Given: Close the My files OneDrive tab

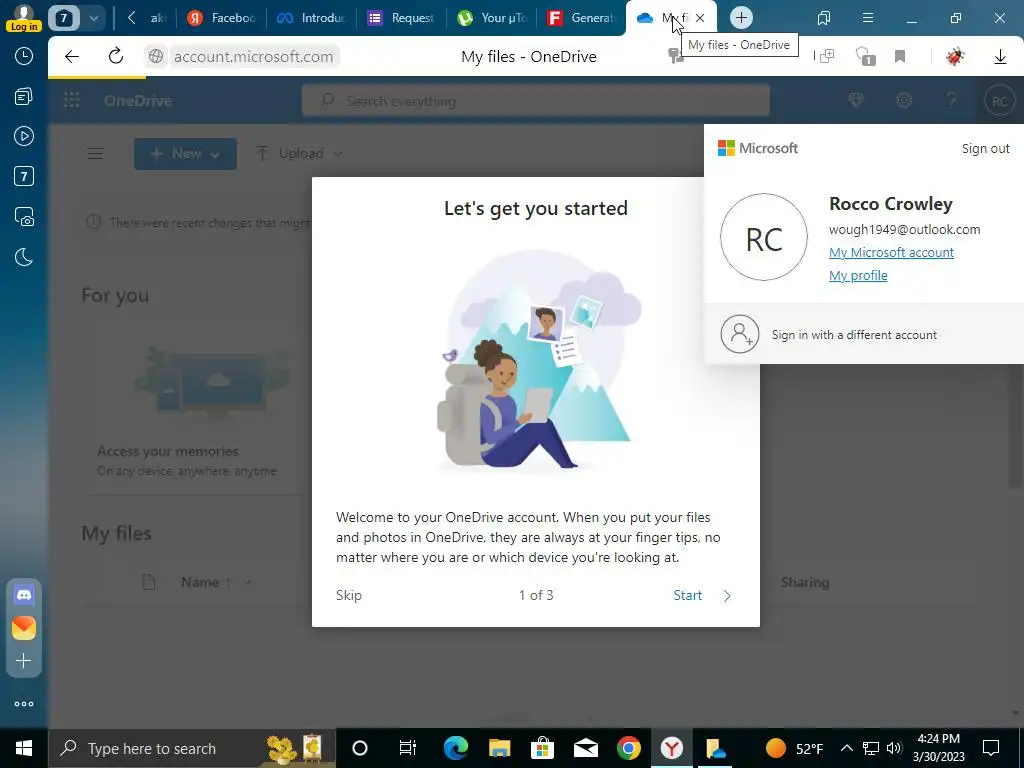Looking at the screenshot, I should 700,18.
